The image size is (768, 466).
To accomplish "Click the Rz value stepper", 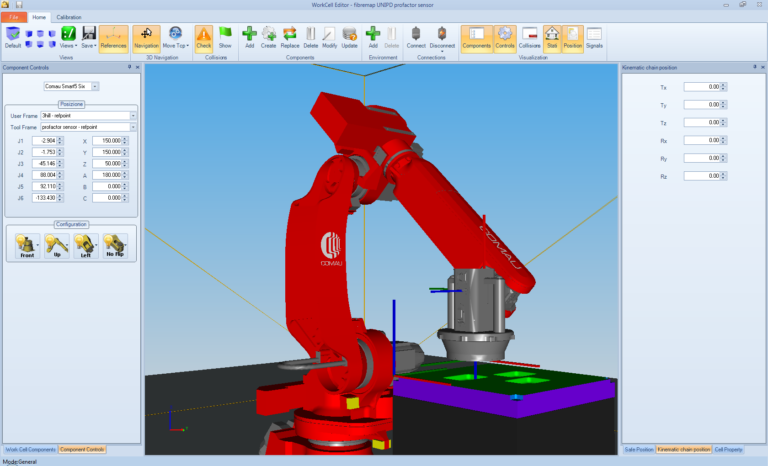I will point(723,176).
